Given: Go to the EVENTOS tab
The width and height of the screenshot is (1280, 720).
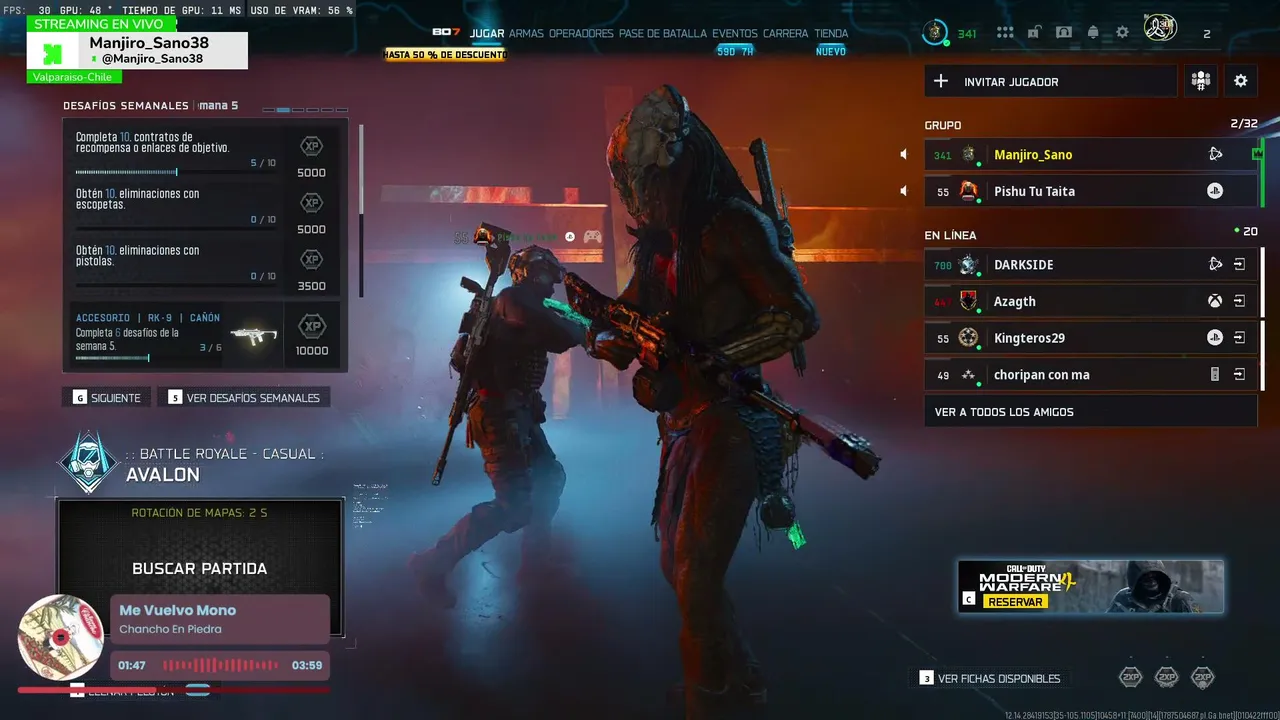Looking at the screenshot, I should 735,33.
